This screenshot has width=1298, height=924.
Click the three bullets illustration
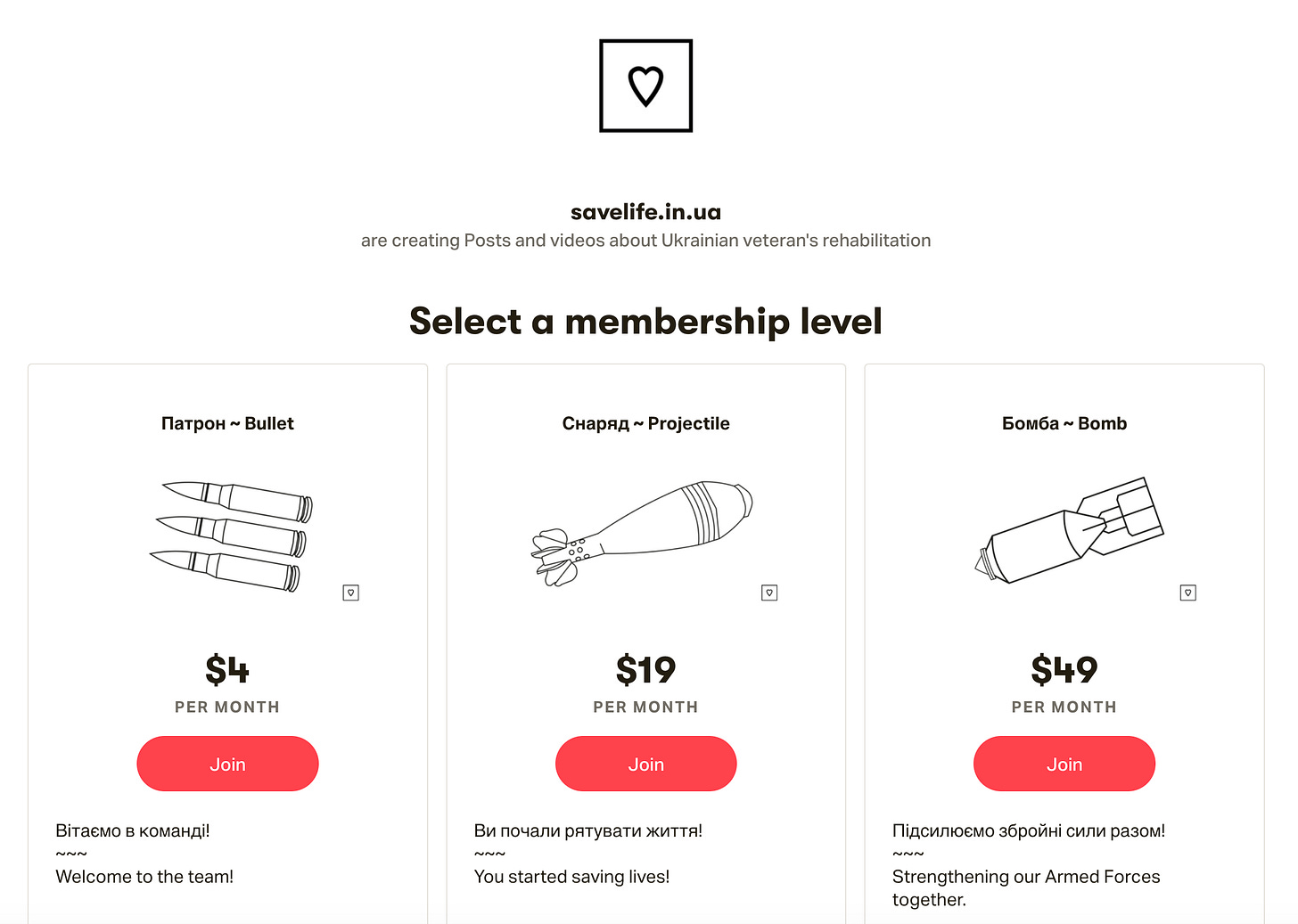coord(231,537)
